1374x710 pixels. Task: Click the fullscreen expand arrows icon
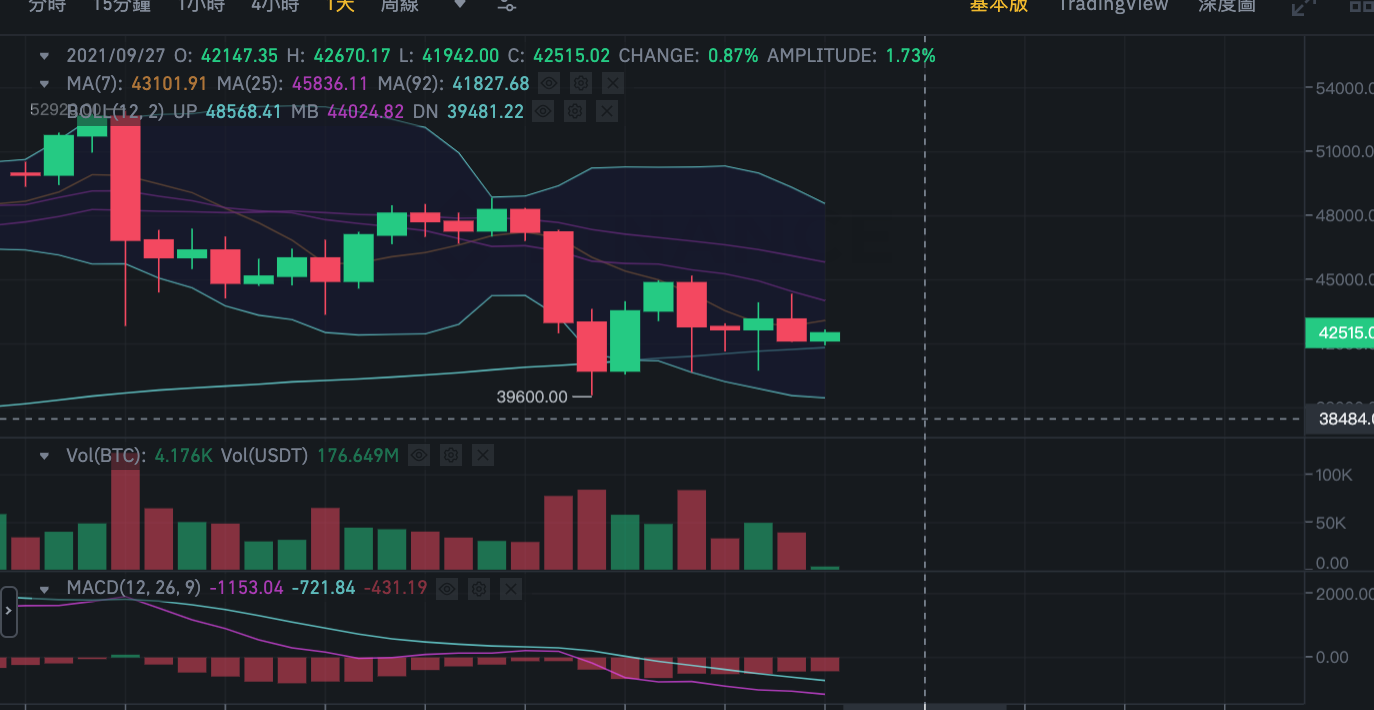[x=1303, y=7]
